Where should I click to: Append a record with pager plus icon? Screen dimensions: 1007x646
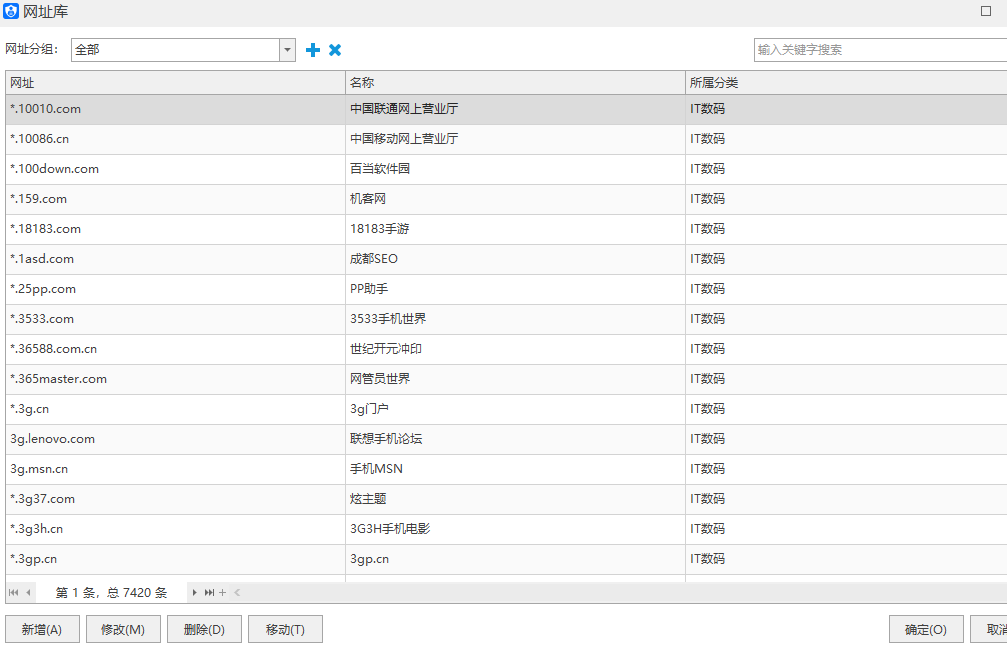222,593
